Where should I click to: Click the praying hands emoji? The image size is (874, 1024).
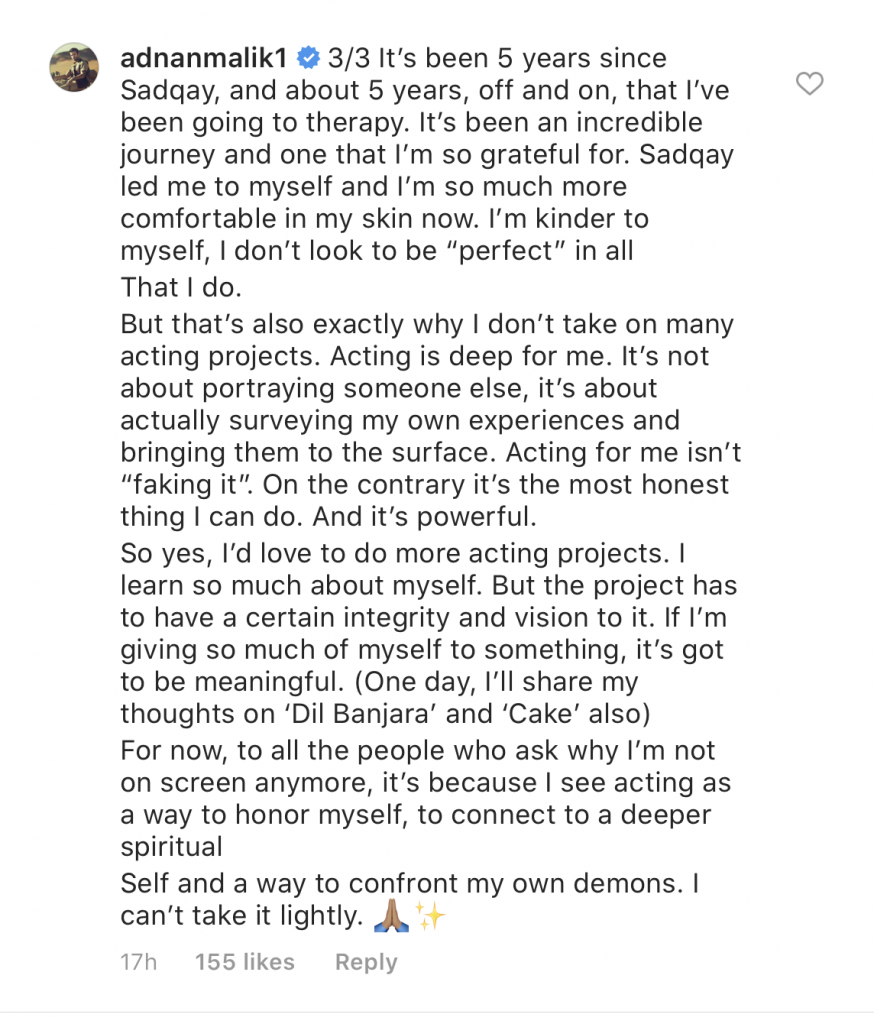pos(390,916)
